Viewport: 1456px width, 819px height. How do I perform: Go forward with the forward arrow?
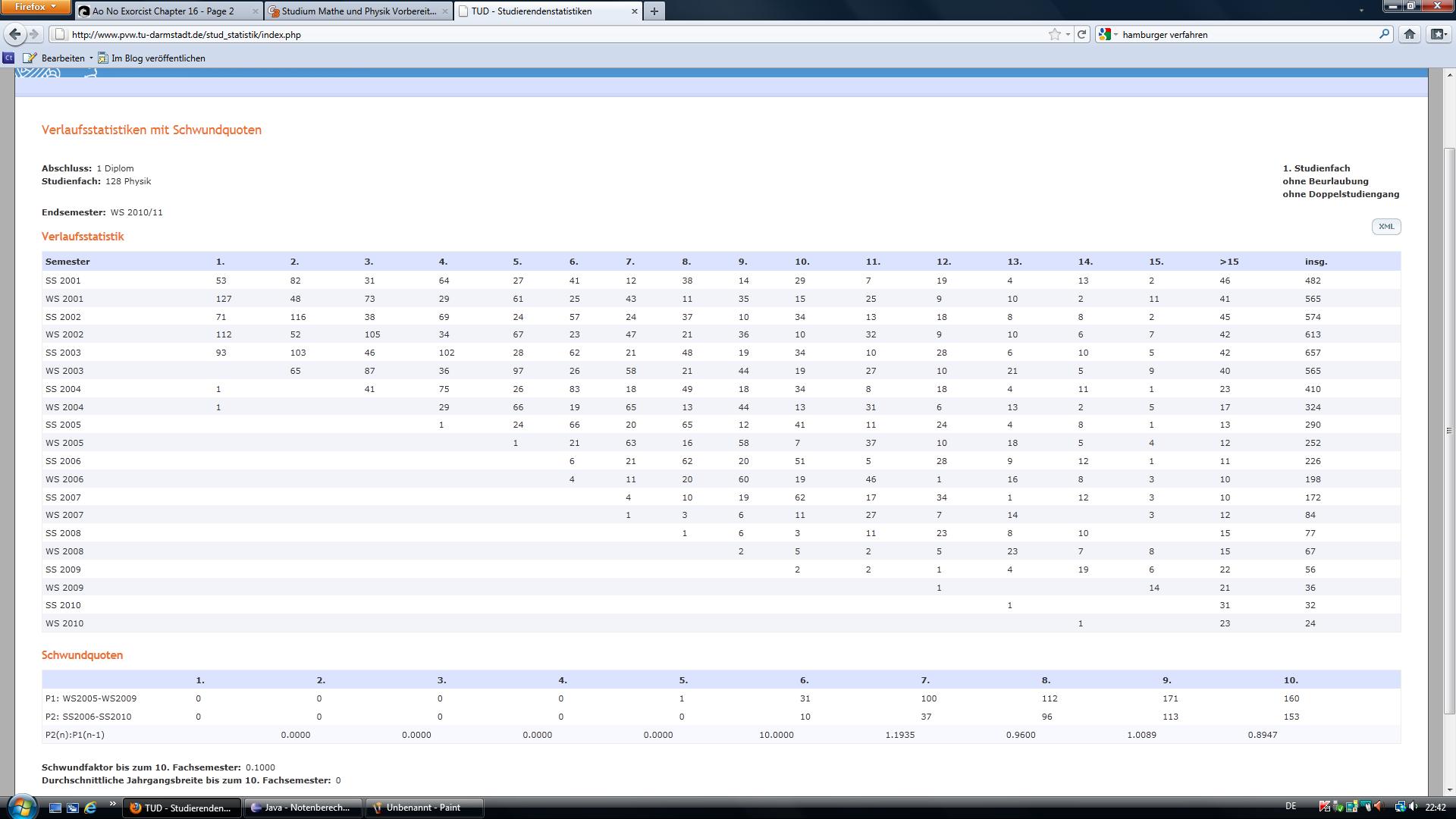34,34
